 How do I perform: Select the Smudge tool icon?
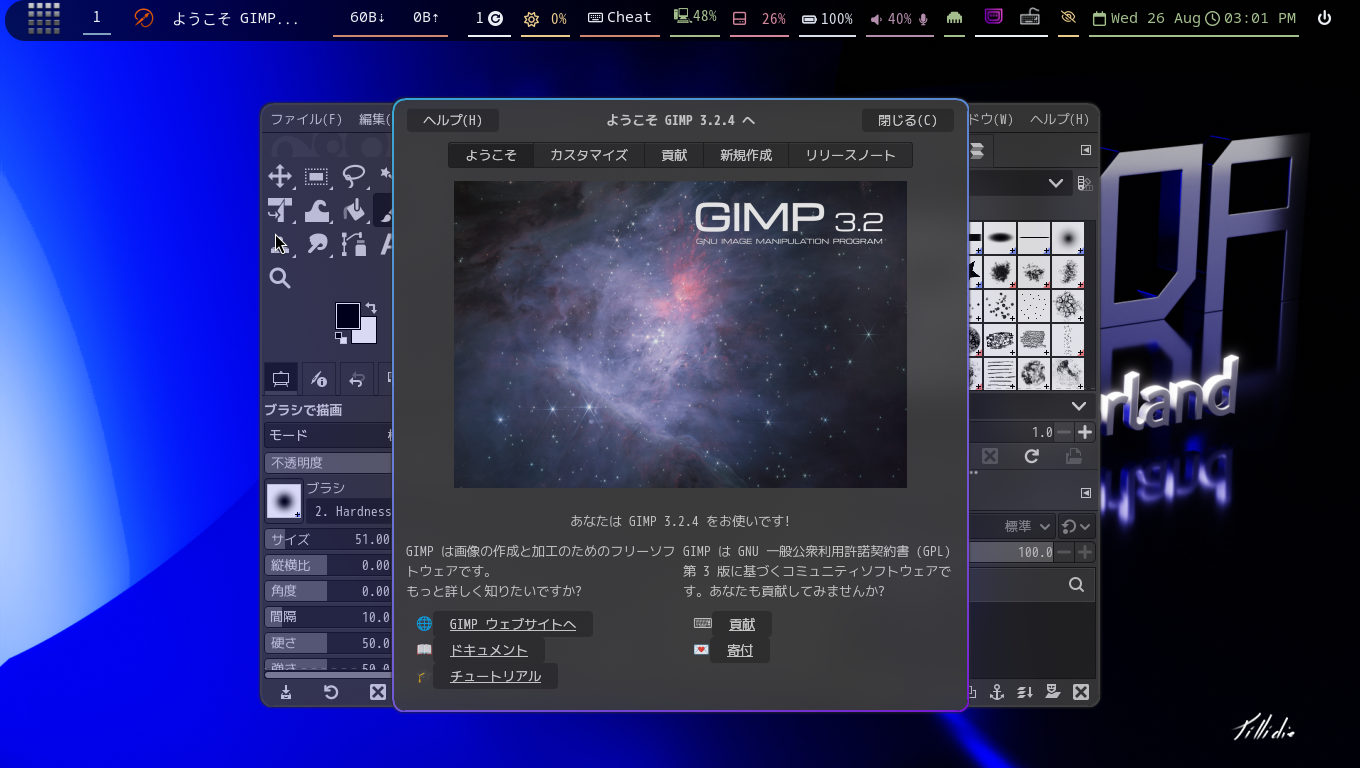[x=317, y=243]
